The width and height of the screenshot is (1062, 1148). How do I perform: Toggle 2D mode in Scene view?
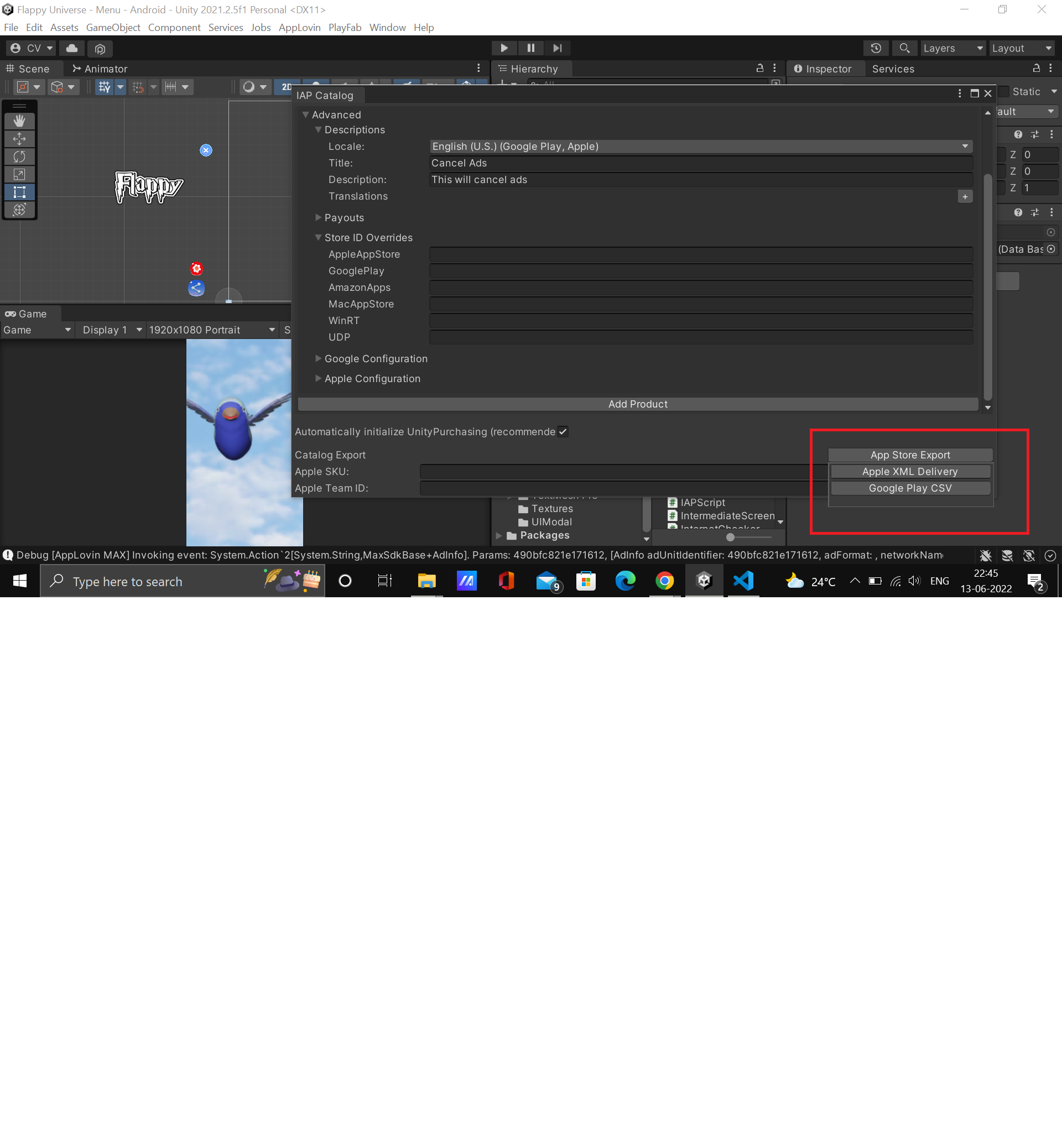click(x=285, y=87)
